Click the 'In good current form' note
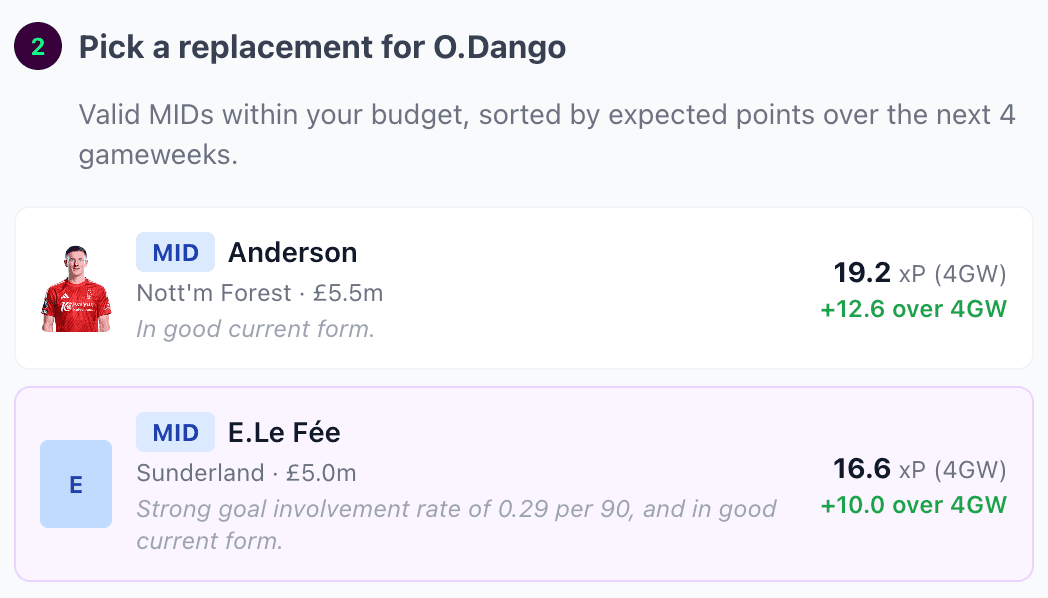The height and width of the screenshot is (598, 1048). pyautogui.click(x=255, y=328)
